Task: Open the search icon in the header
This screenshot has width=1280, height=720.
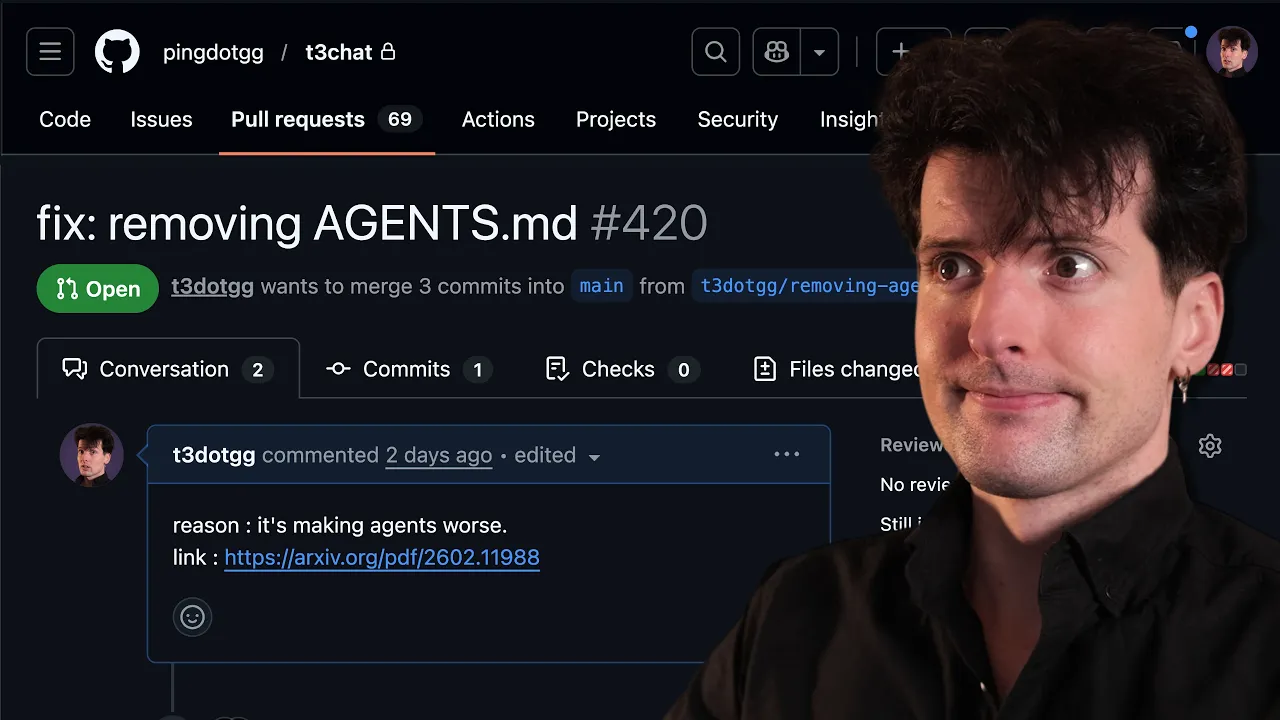Action: [x=715, y=51]
